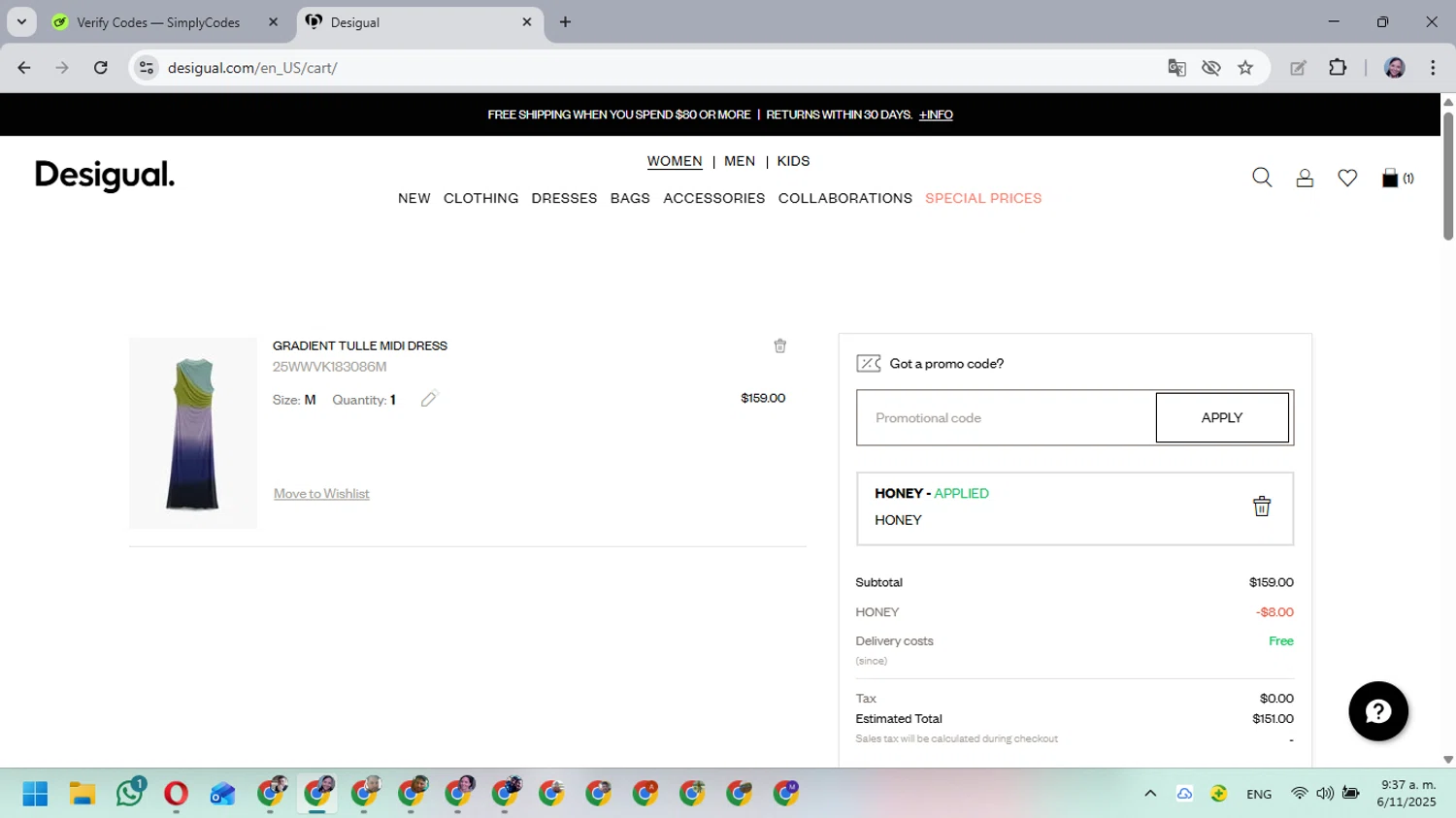This screenshot has width=1456, height=818.
Task: Click the browser address bar URL
Action: (x=252, y=68)
